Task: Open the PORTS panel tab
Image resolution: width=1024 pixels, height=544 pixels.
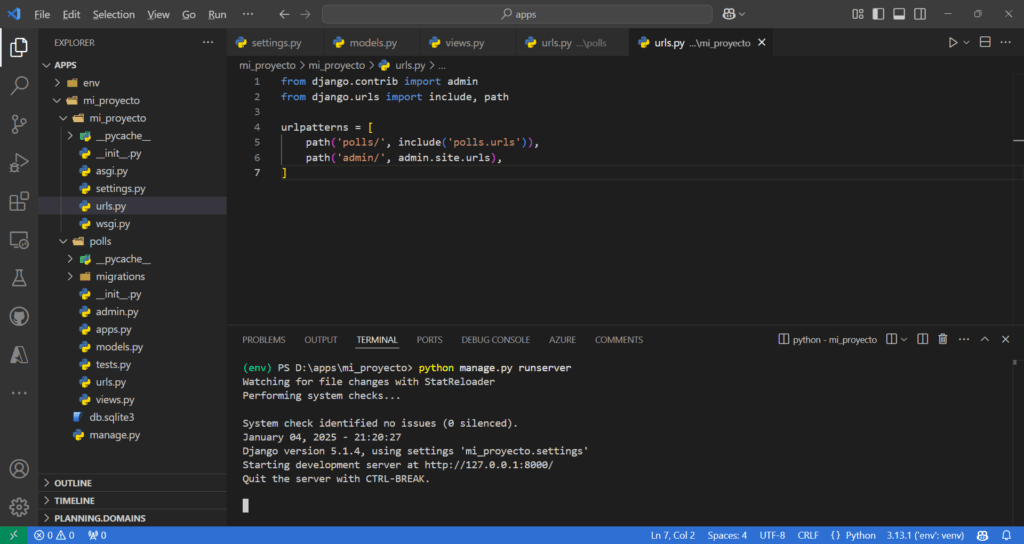Action: point(429,340)
